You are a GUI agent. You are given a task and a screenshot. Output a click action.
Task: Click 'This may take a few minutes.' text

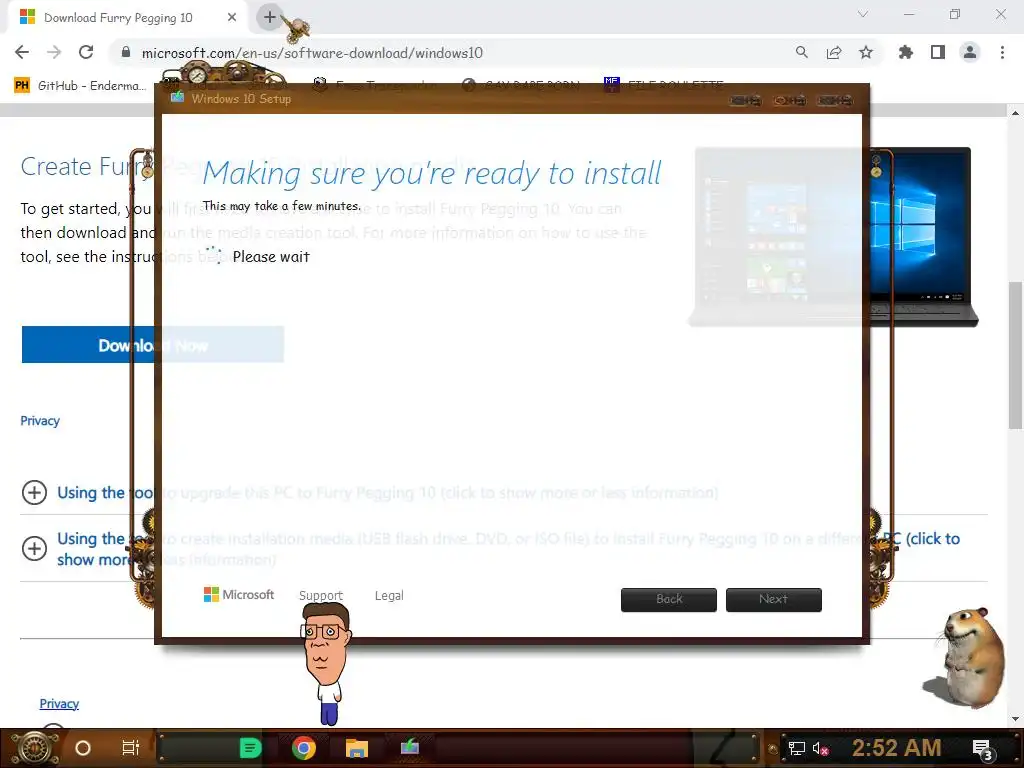(x=281, y=206)
